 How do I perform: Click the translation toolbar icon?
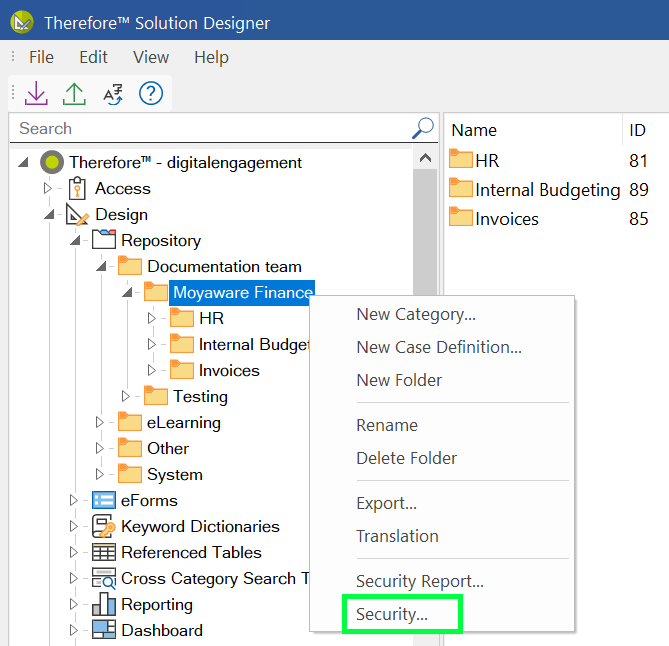coord(113,94)
